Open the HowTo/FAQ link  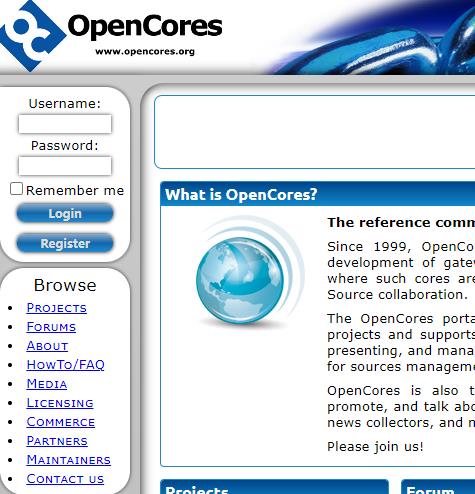point(66,365)
